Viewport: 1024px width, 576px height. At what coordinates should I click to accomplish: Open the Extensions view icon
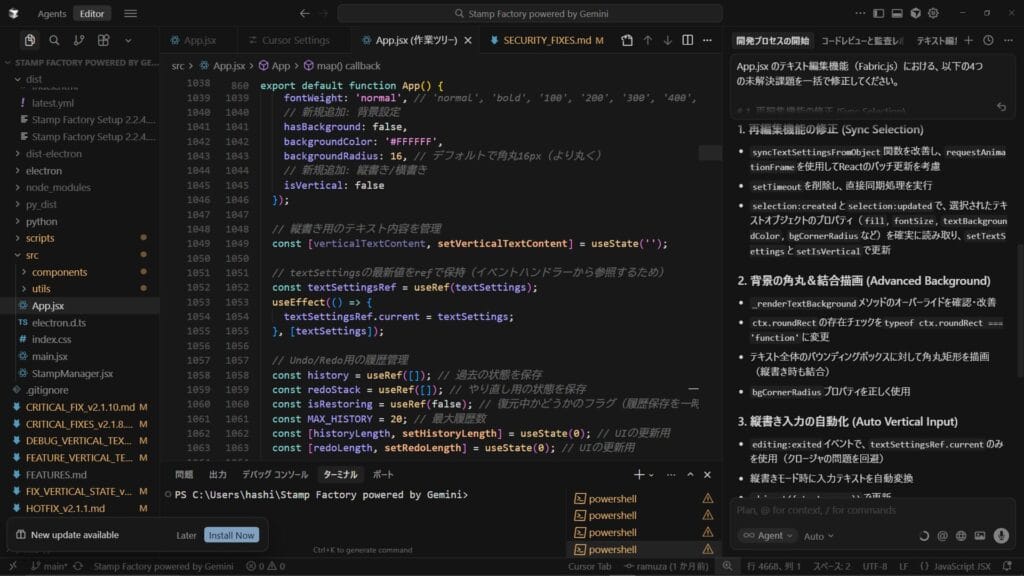click(x=104, y=41)
